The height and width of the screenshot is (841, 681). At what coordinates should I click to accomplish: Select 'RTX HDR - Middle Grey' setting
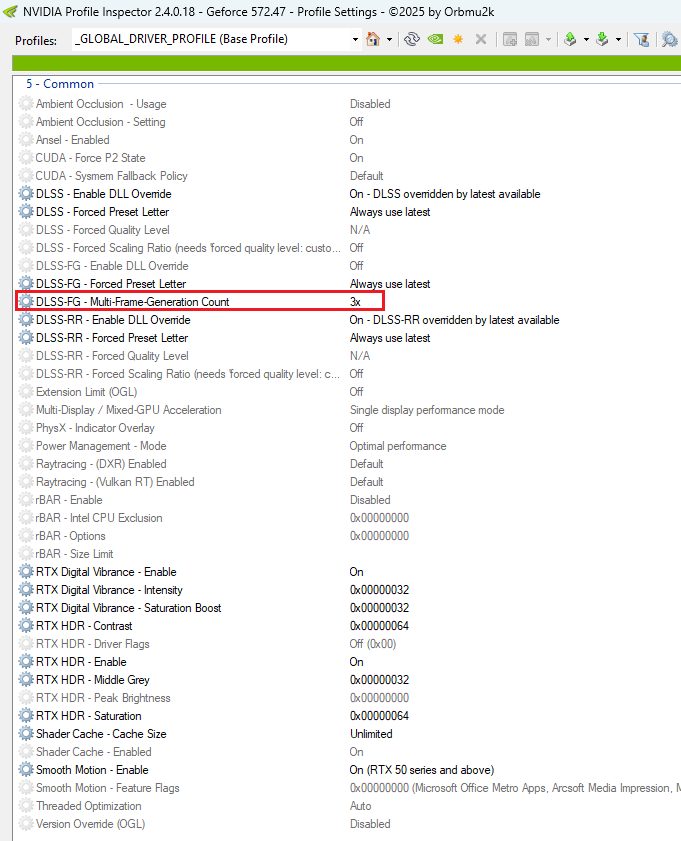(x=92, y=680)
